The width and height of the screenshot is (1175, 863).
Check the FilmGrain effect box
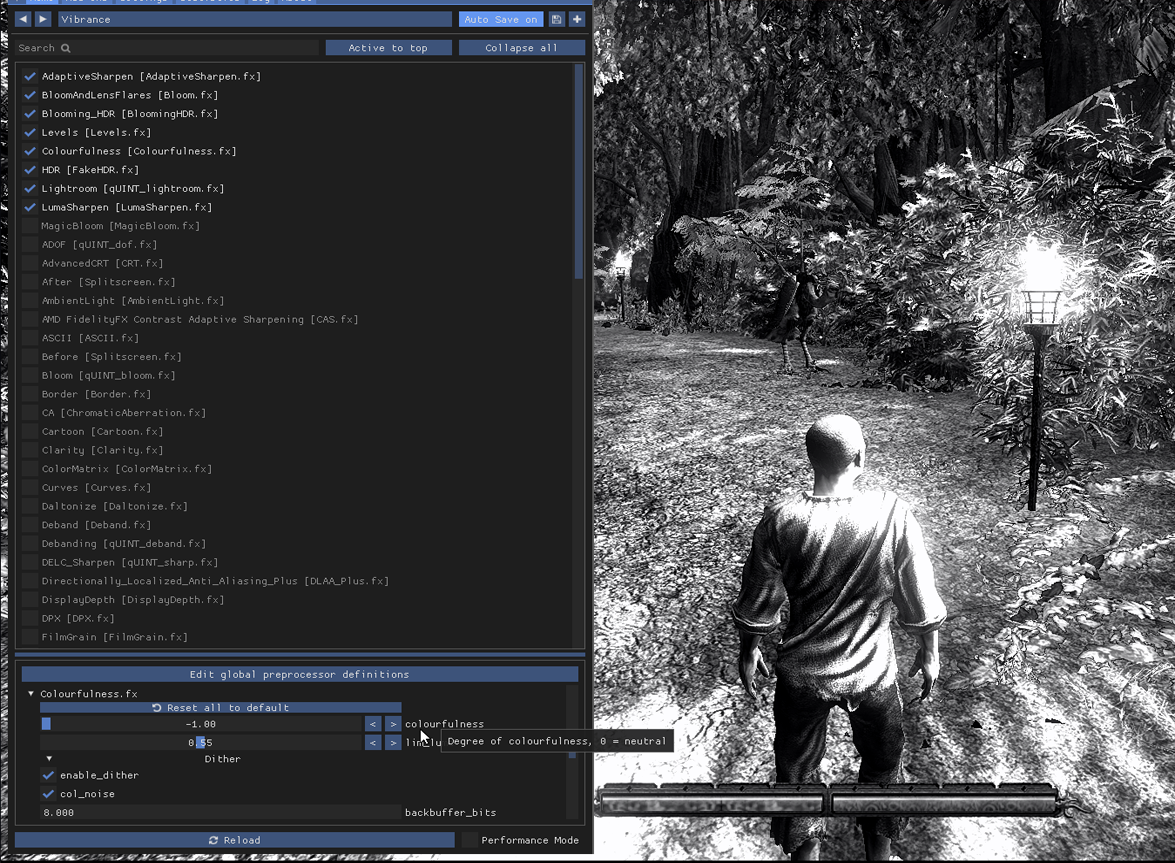coord(30,637)
